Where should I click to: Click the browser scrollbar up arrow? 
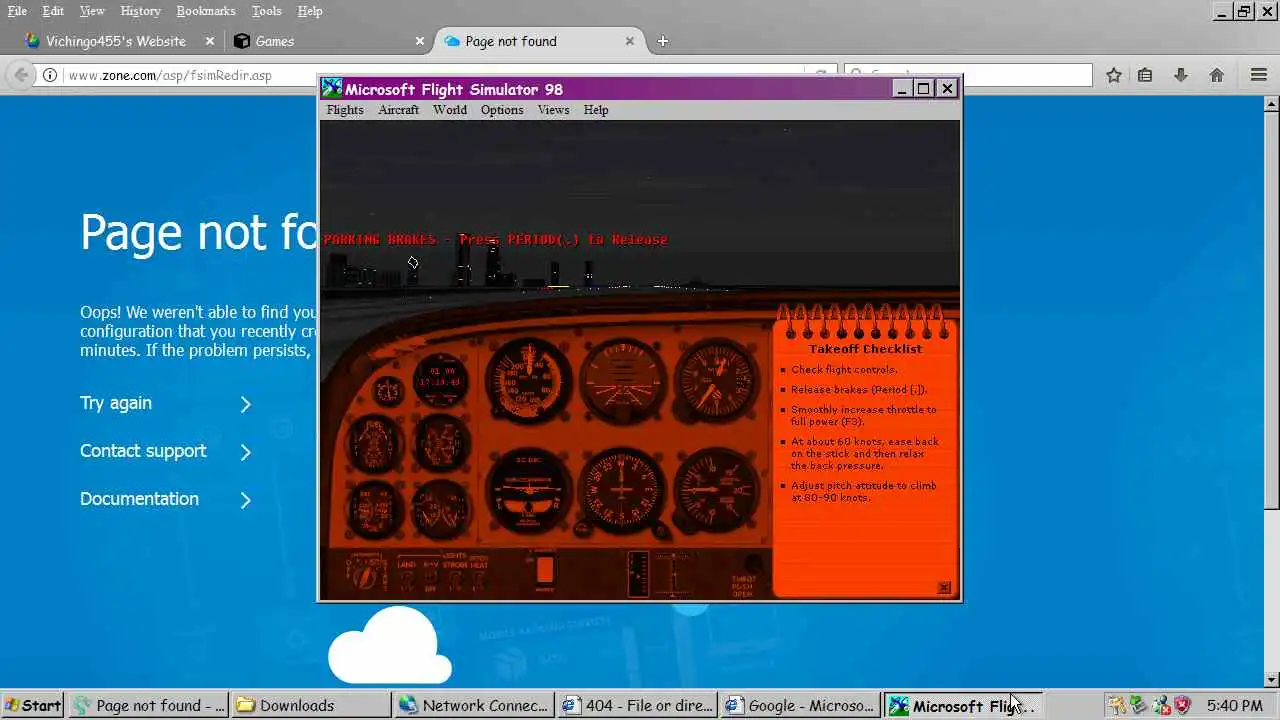point(1271,104)
